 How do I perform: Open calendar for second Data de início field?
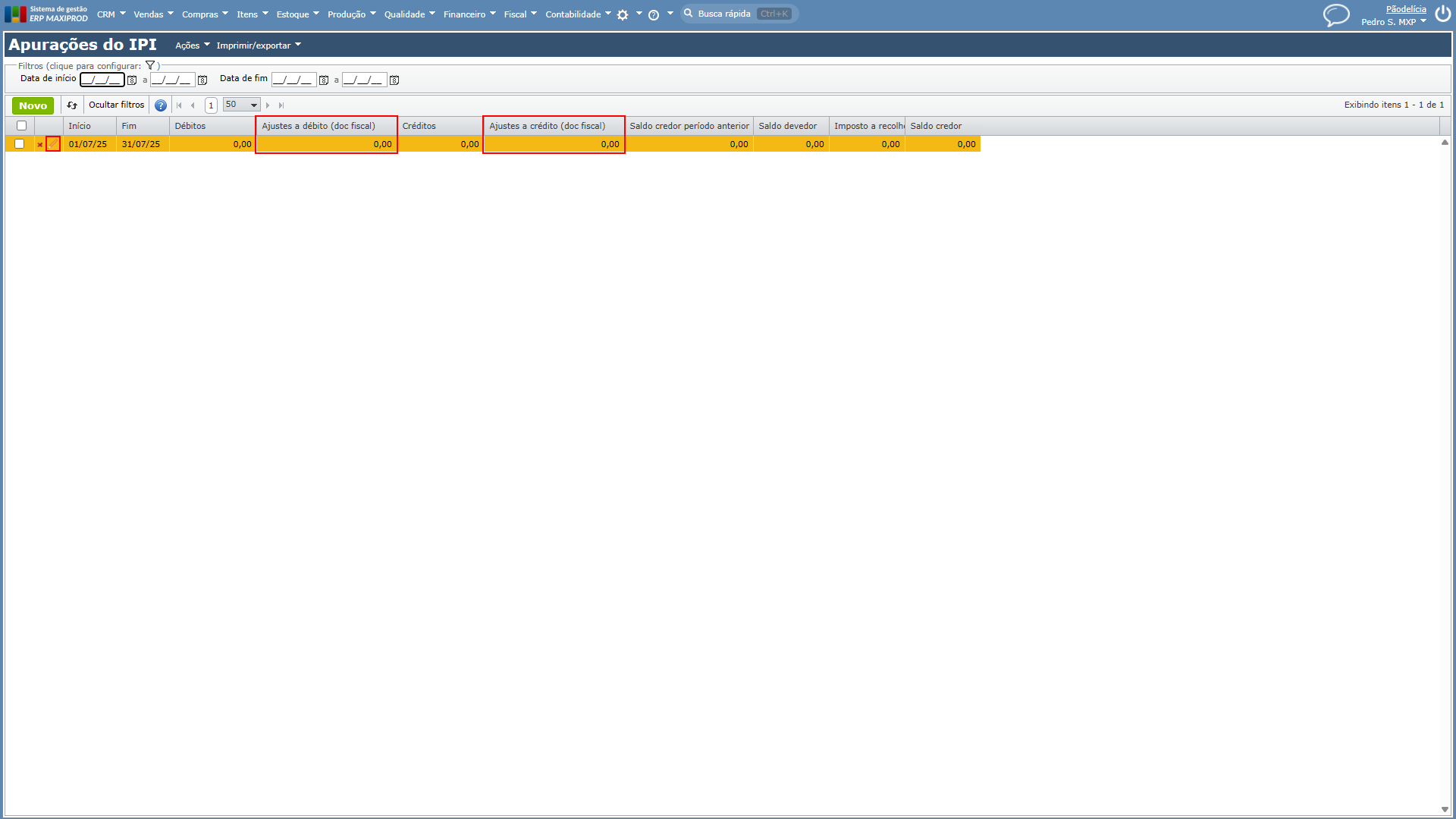[202, 80]
